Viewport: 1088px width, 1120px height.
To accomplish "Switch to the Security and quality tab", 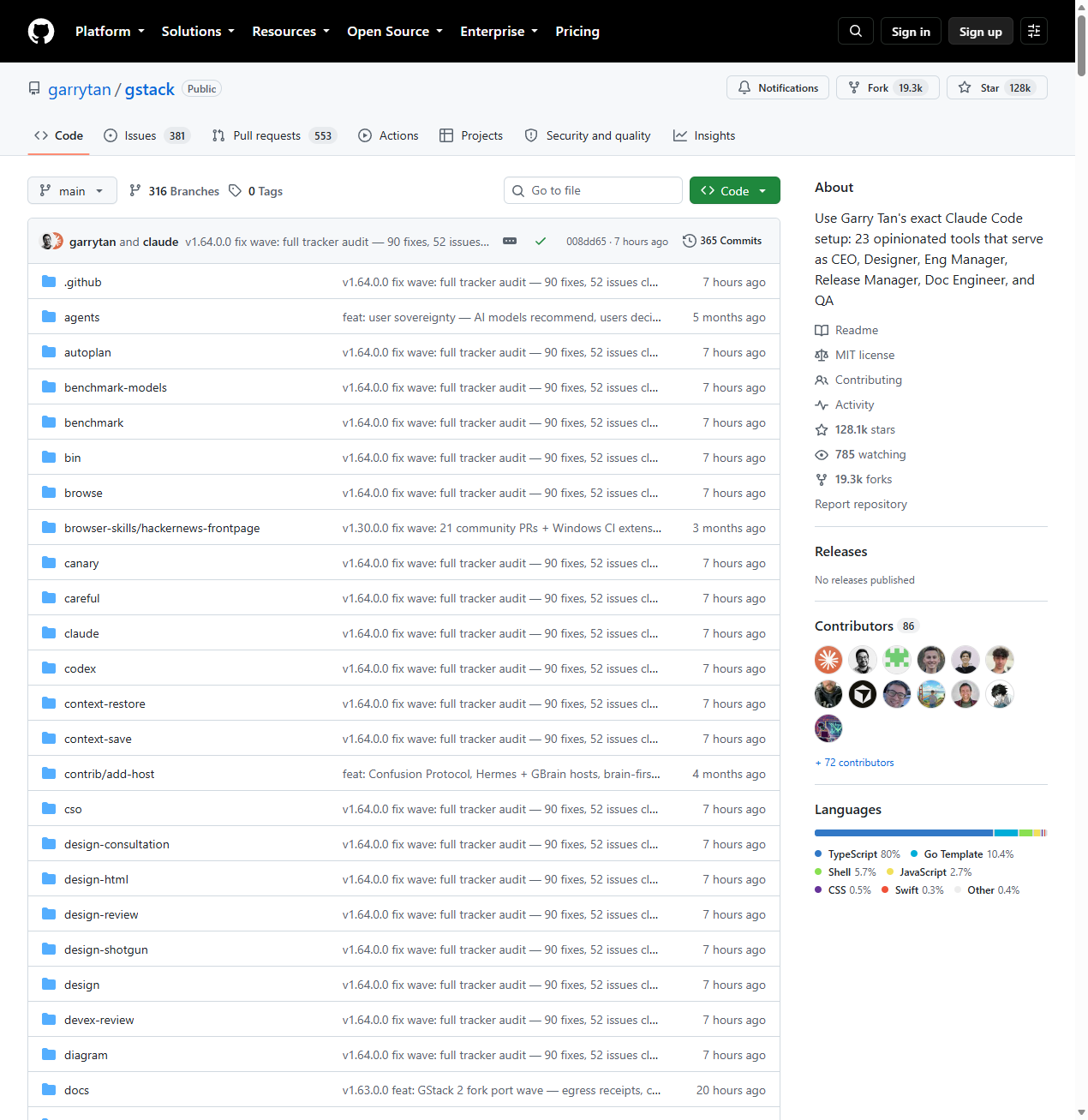I will click(588, 135).
